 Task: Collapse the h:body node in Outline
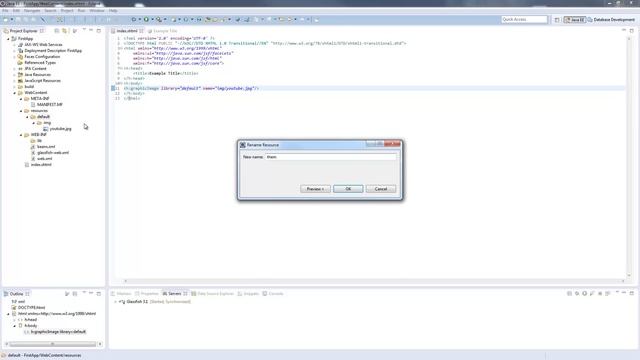[14, 326]
